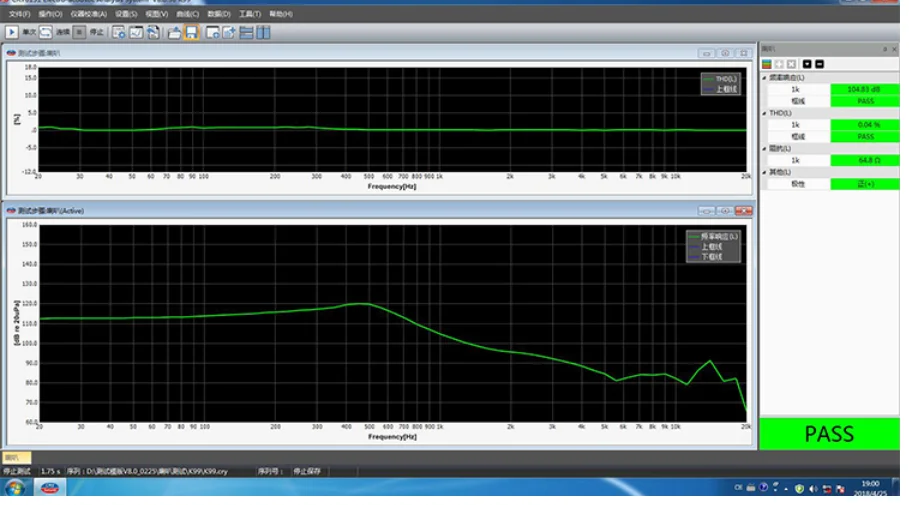Image resolution: width=909 pixels, height=505 pixels.
Task: Collapse the 频率响应(L) results group
Action: (x=765, y=78)
